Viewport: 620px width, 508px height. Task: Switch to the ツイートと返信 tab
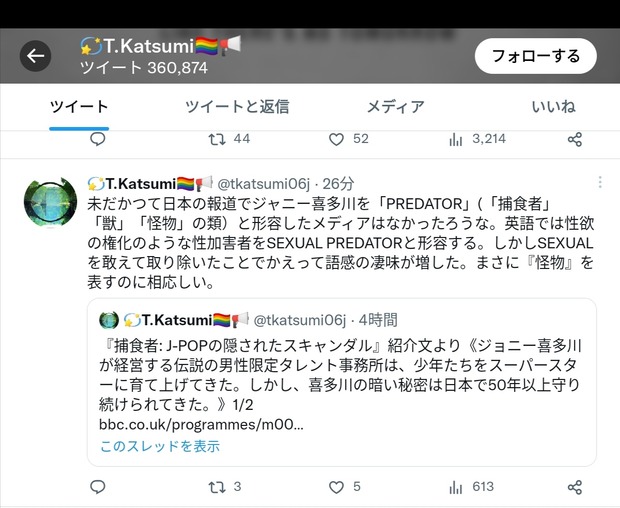click(x=237, y=107)
